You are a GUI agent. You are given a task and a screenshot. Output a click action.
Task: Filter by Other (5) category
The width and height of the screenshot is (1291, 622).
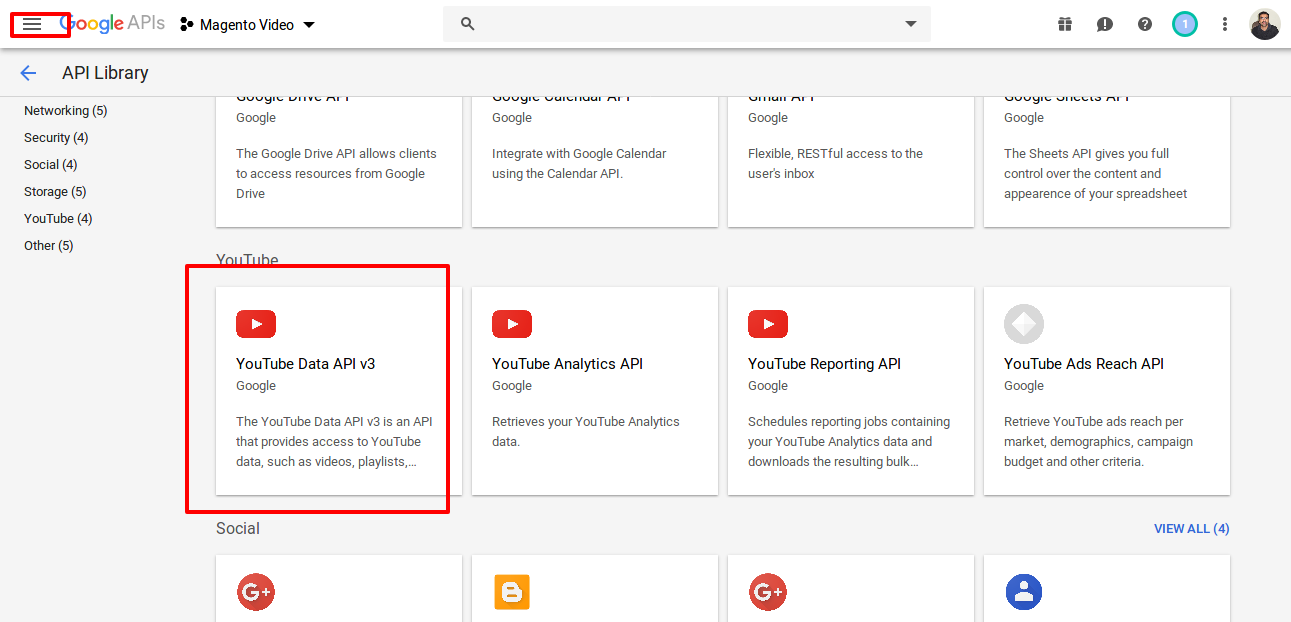tap(49, 246)
